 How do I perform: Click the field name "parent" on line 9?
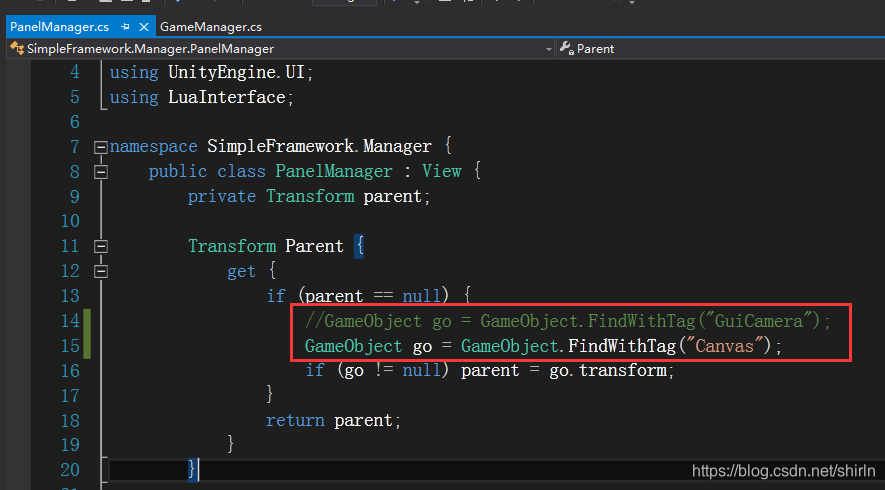tap(393, 196)
